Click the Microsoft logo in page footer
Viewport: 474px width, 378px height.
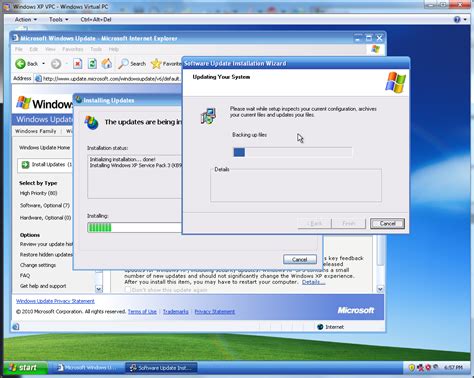click(x=356, y=310)
